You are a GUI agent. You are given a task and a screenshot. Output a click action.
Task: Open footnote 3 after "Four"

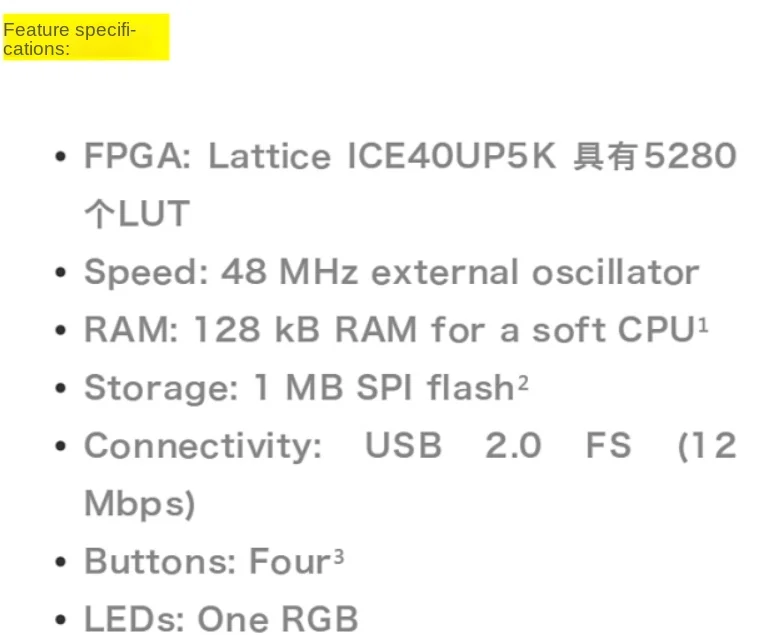pyautogui.click(x=338, y=554)
